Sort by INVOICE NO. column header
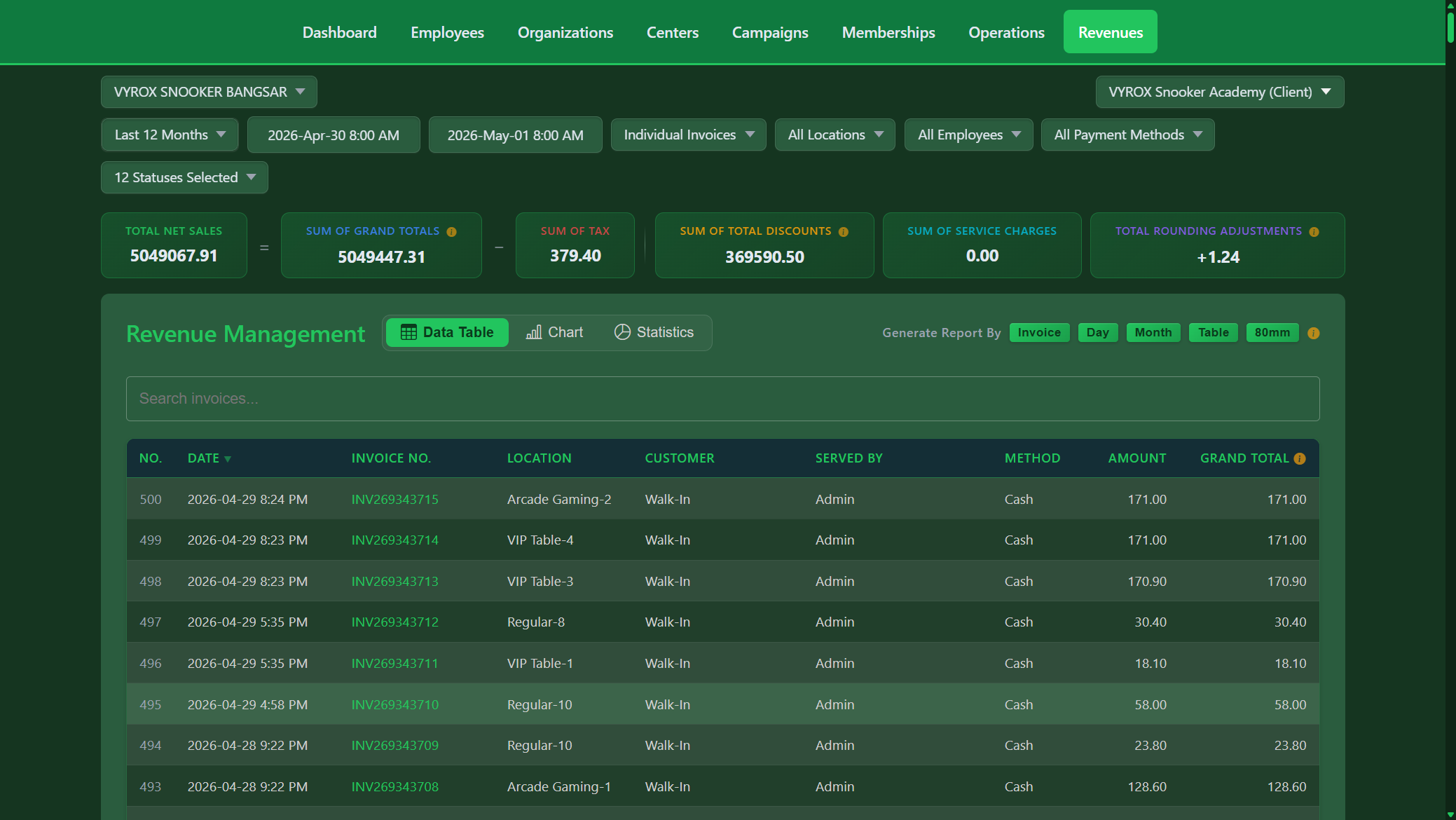Screen dimensions: 1456x820 point(391,458)
